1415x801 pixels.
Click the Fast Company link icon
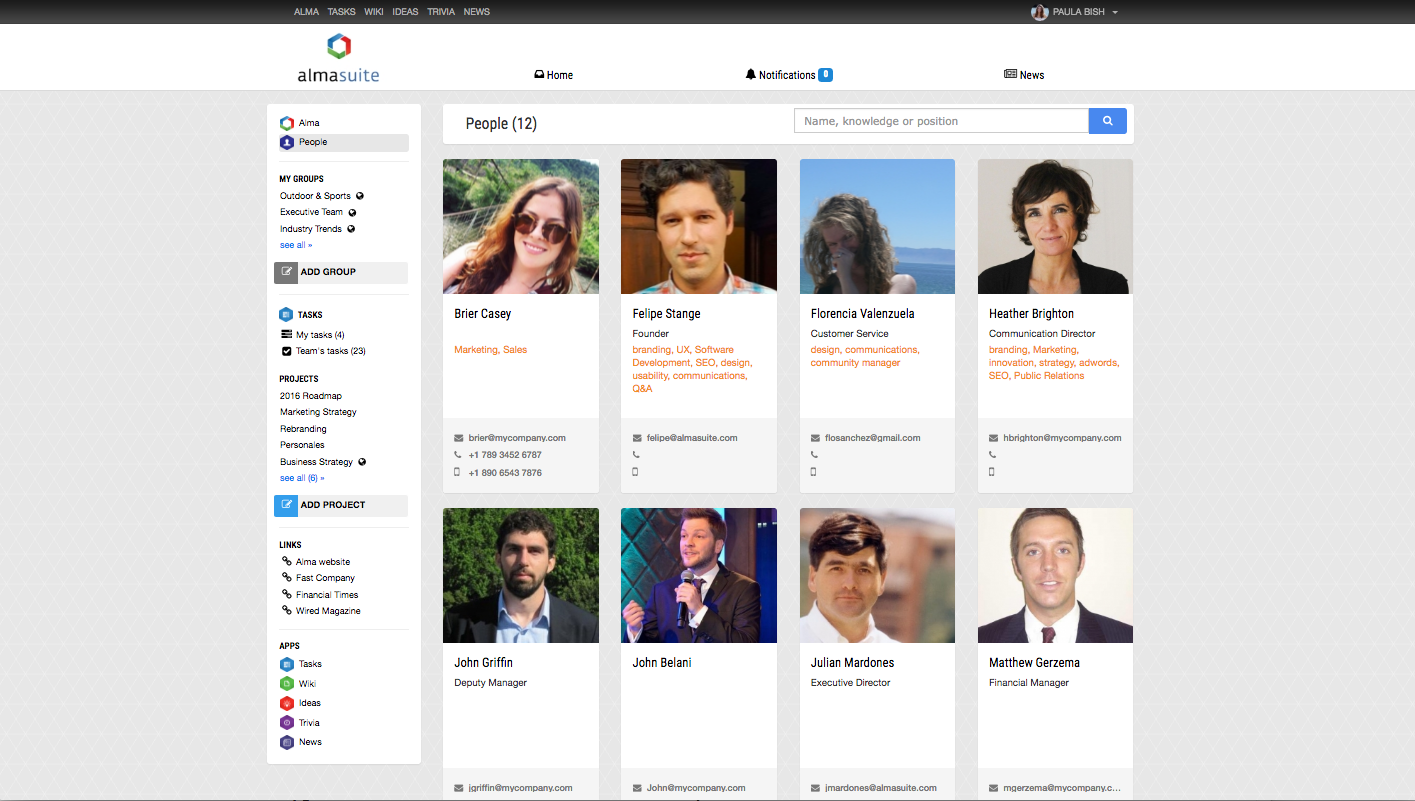(x=287, y=578)
